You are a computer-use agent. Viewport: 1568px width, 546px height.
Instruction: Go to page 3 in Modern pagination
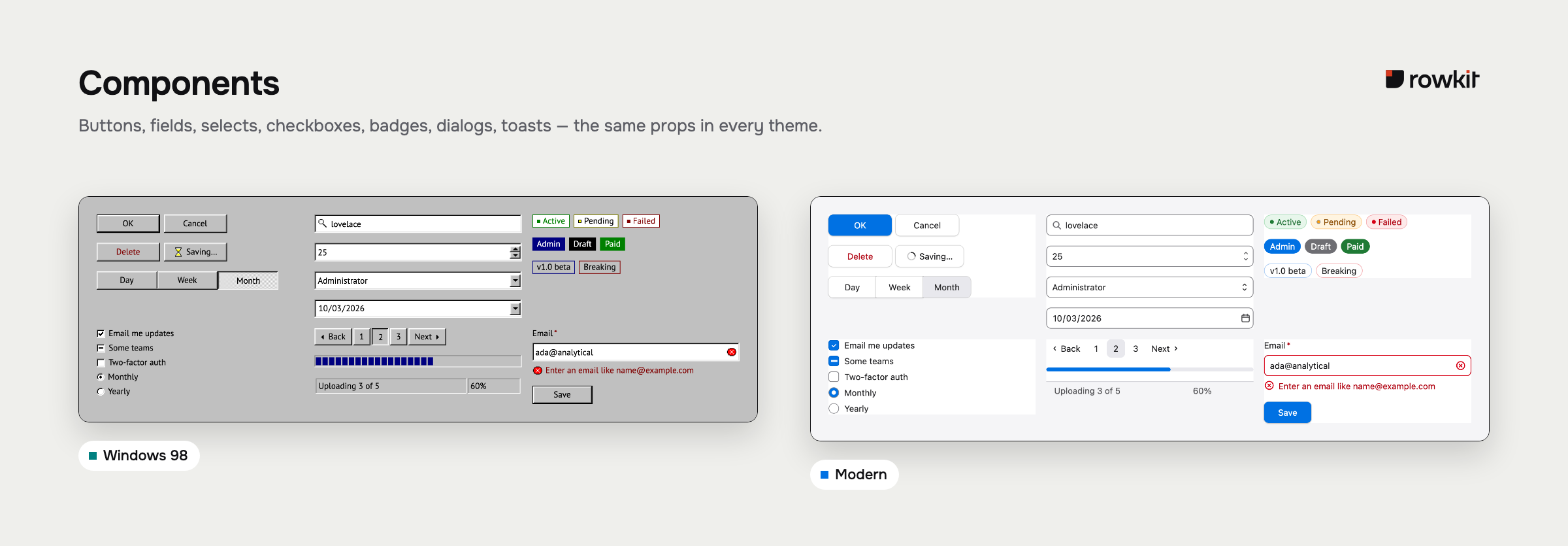(1135, 349)
